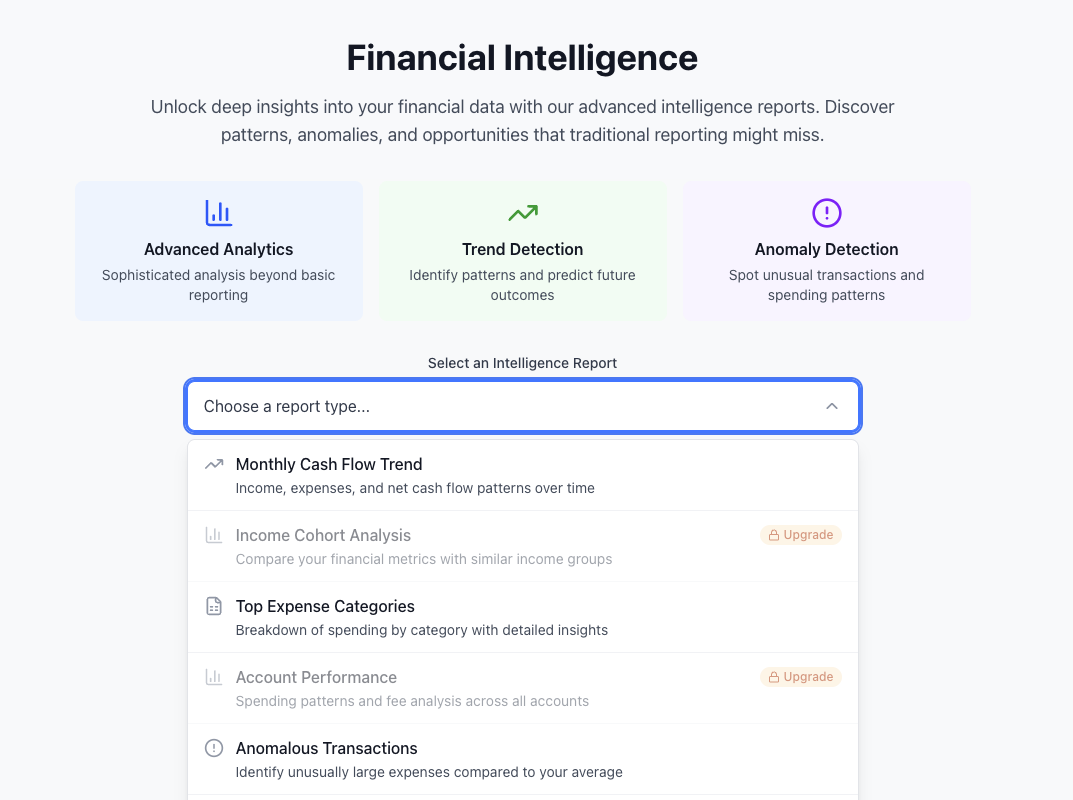Click the Account Performance chart icon
The image size is (1073, 800).
point(213,677)
